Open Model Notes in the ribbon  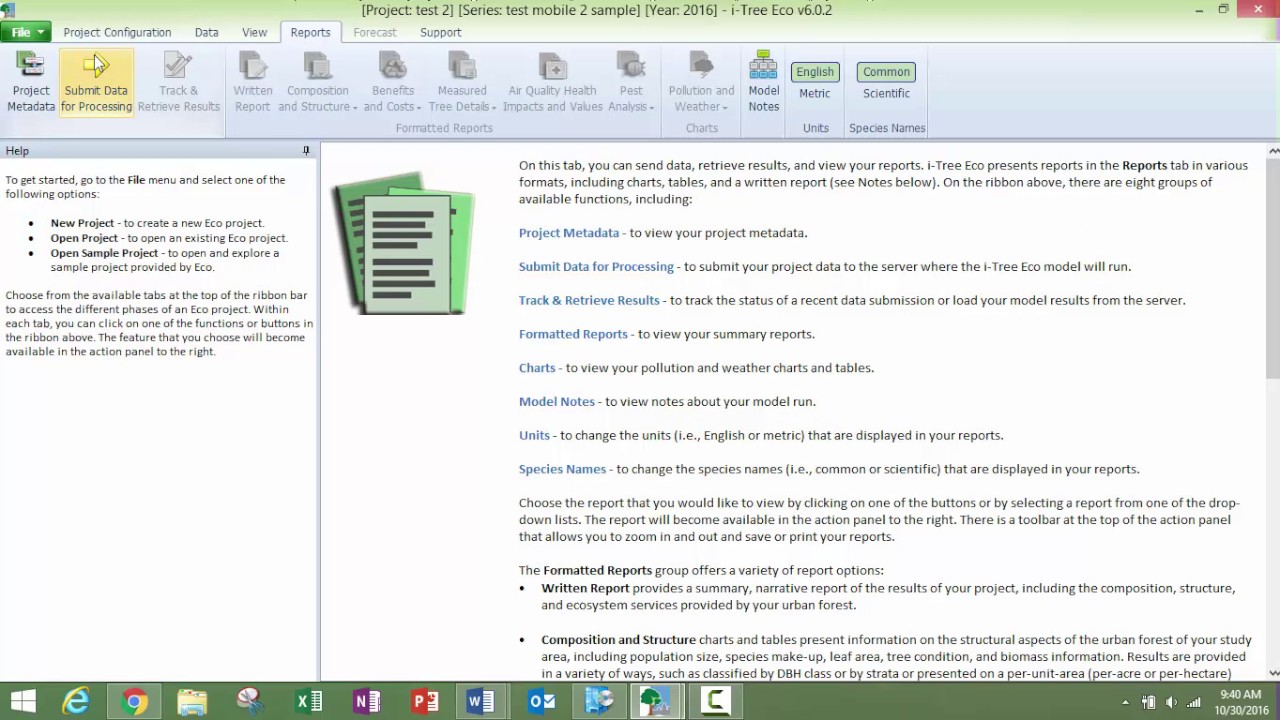click(x=763, y=82)
